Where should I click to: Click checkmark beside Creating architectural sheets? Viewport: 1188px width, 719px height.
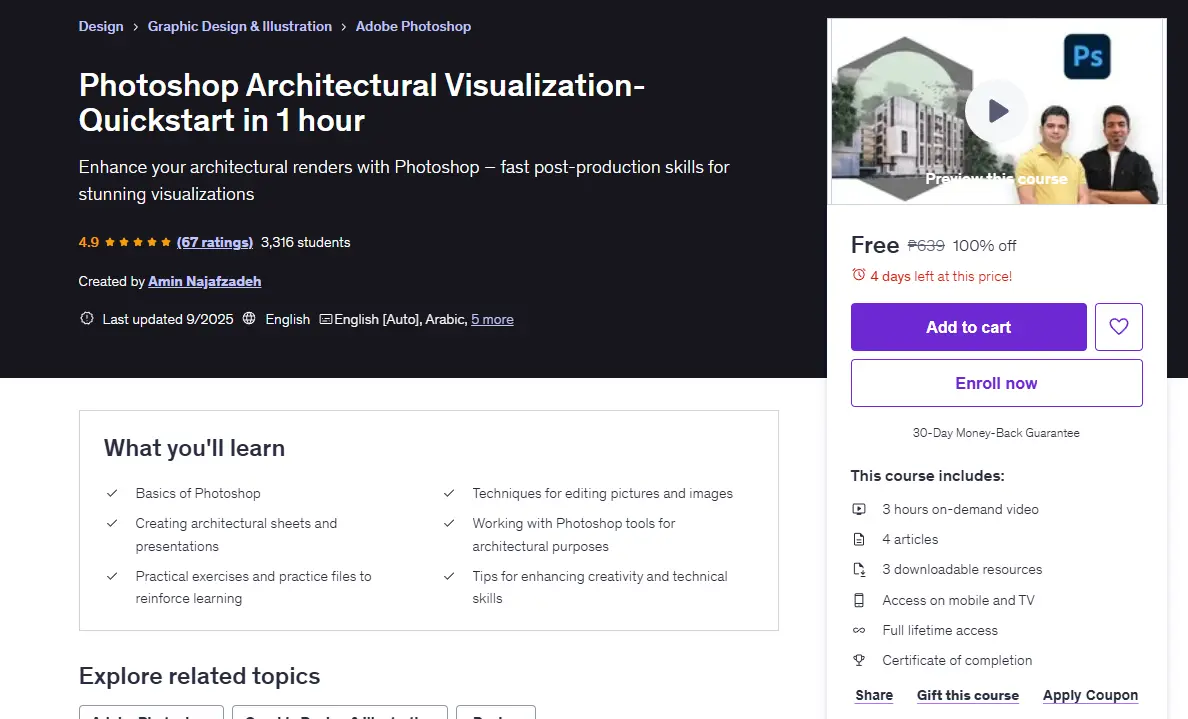[112, 524]
